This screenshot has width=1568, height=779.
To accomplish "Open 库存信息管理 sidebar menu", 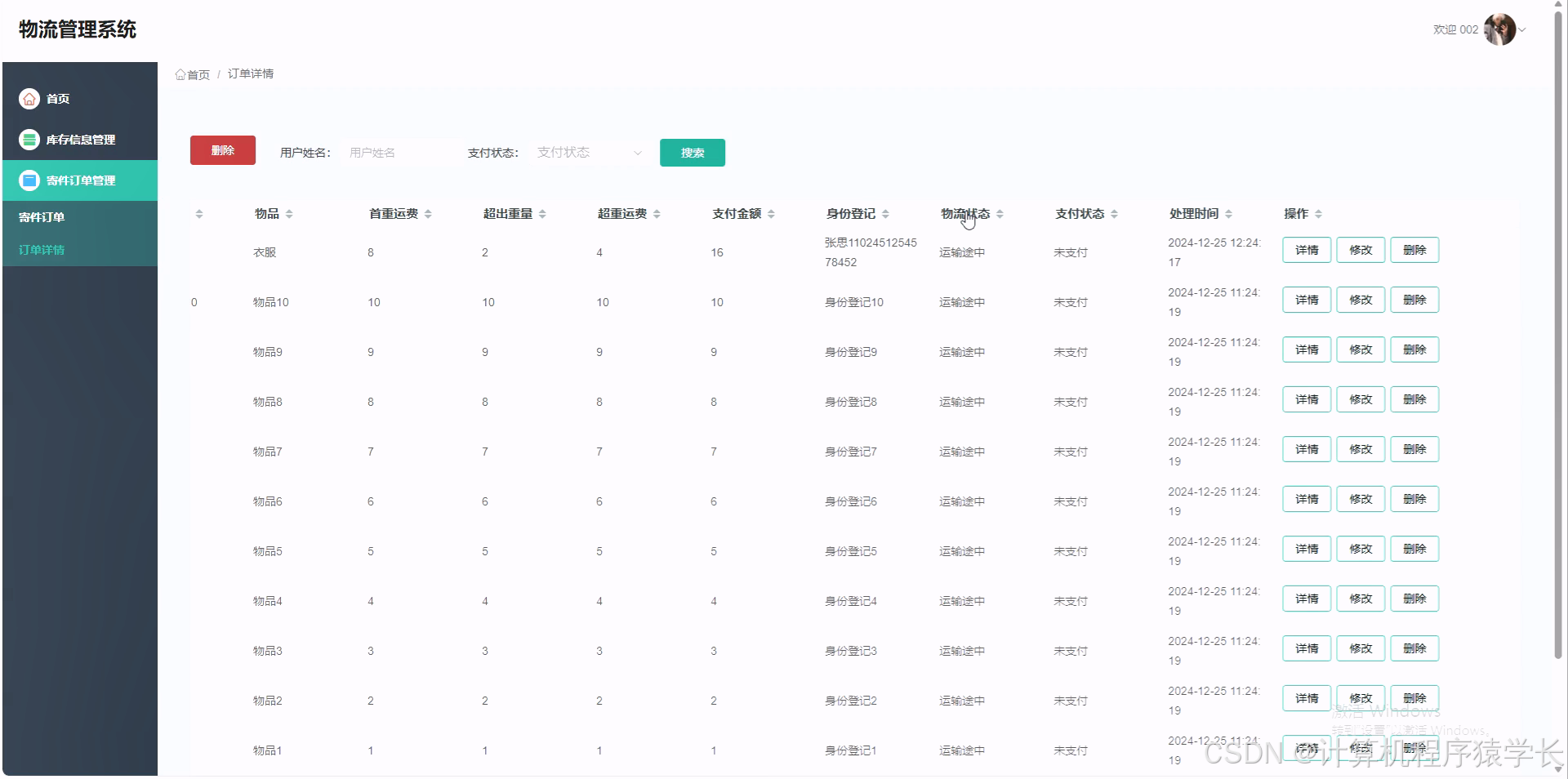I will [x=80, y=140].
